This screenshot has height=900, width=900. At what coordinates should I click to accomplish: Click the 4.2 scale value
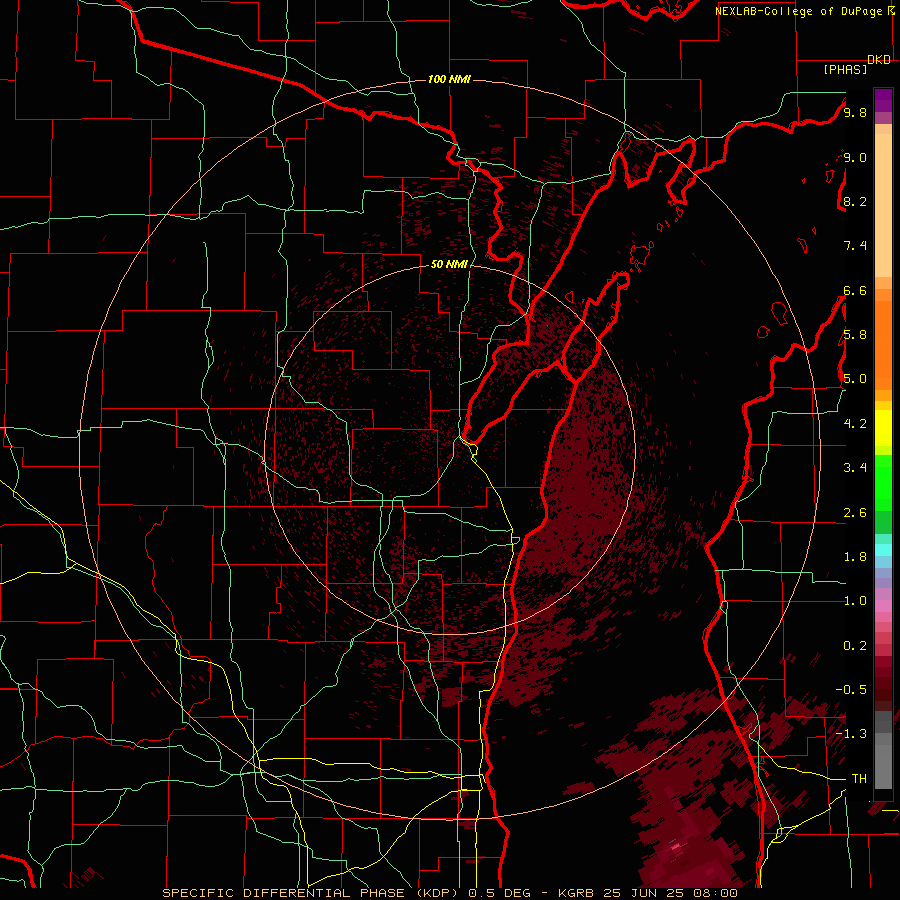click(855, 424)
